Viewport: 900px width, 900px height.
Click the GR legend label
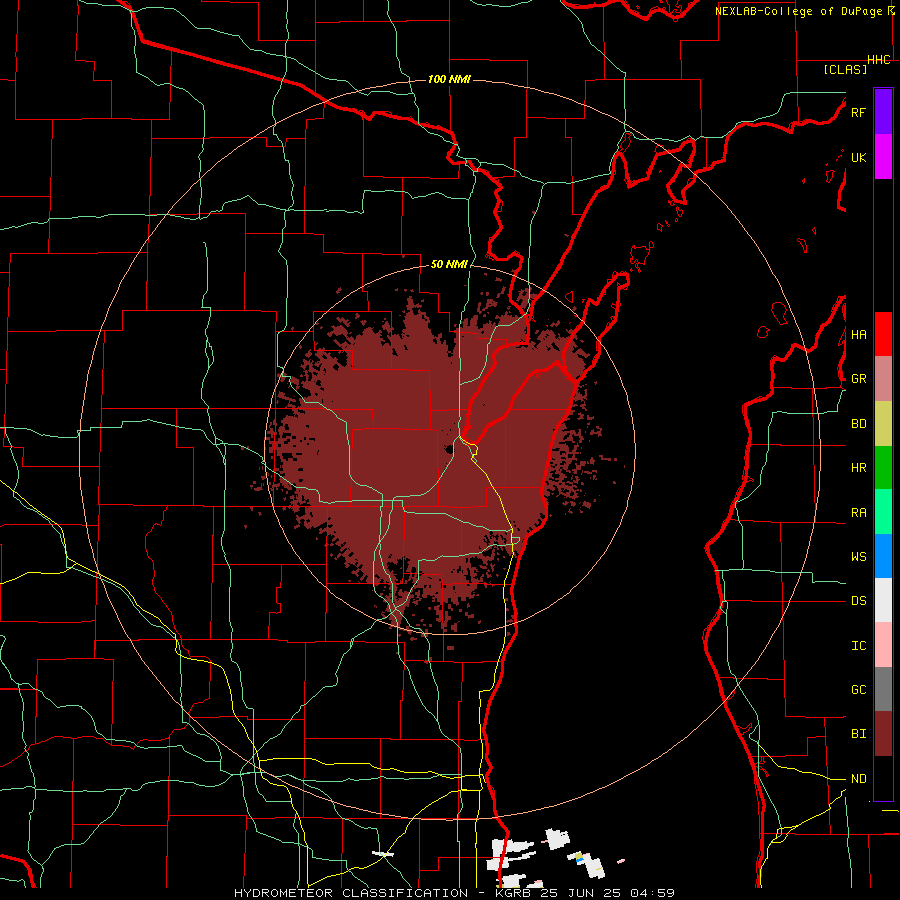[858, 379]
